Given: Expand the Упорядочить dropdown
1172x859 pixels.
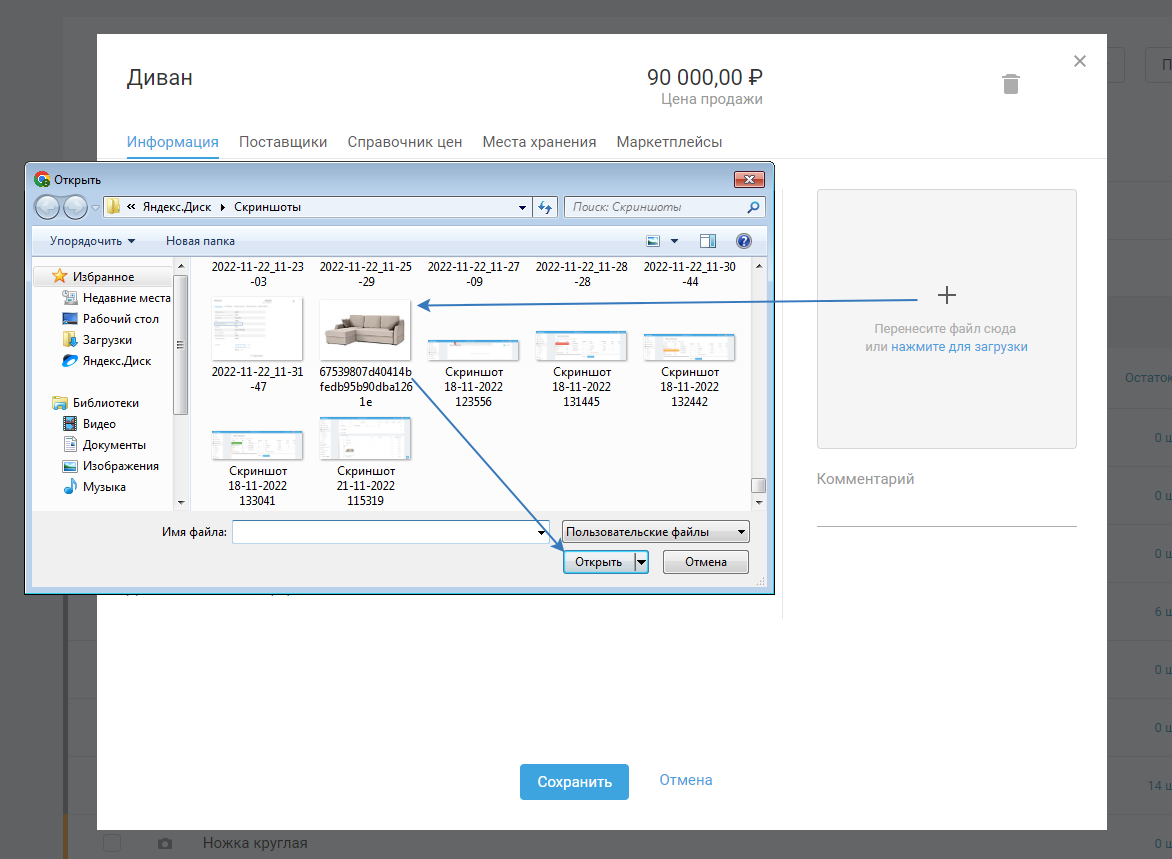Looking at the screenshot, I should pyautogui.click(x=92, y=241).
